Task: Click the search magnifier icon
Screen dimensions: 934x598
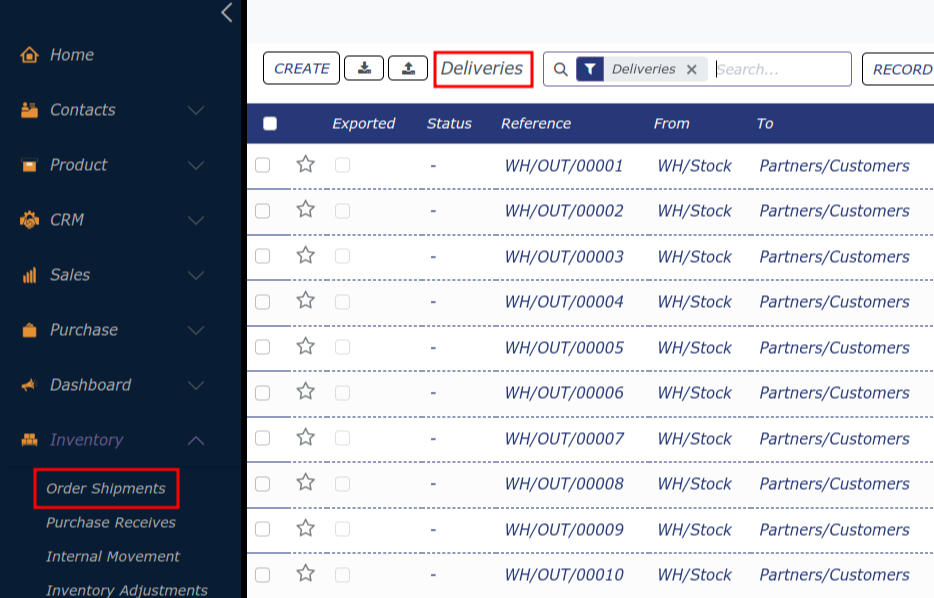Action: (561, 69)
